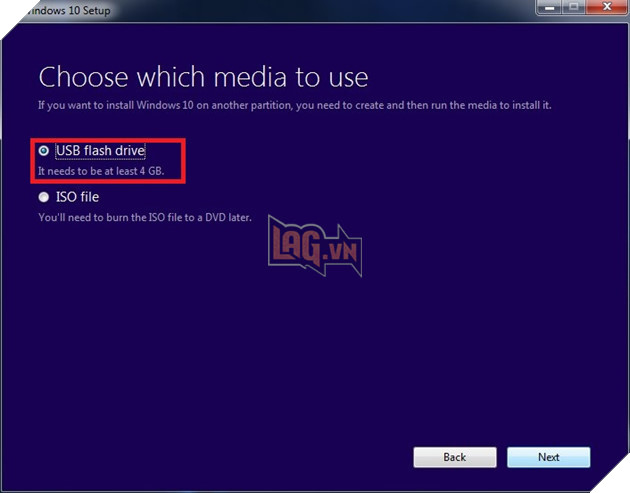Click the Windows 10 Setup title bar text
The height and width of the screenshot is (493, 630).
pyautogui.click(x=68, y=10)
